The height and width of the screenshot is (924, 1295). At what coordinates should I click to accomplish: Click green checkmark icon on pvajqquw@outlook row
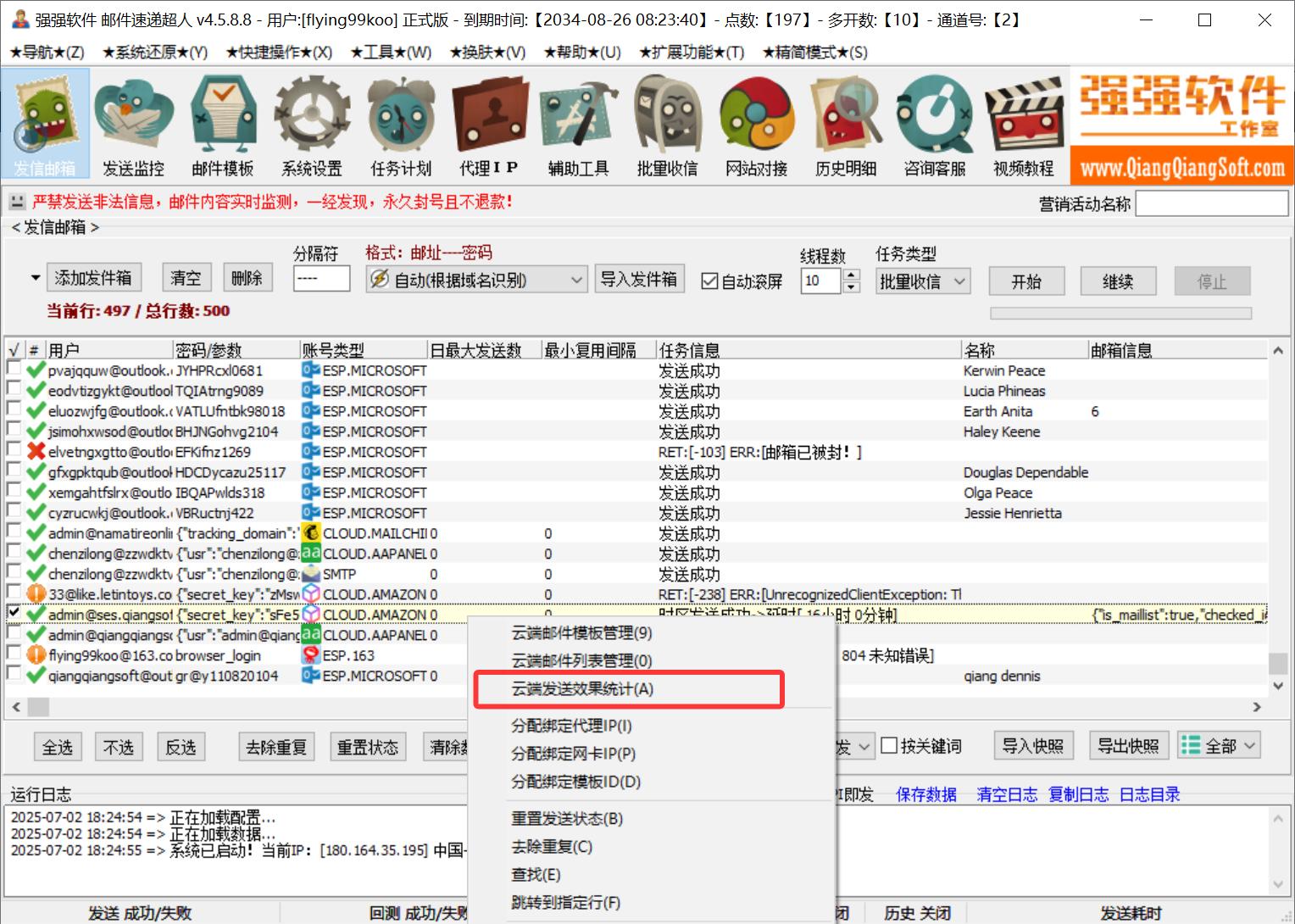pyautogui.click(x=36, y=370)
